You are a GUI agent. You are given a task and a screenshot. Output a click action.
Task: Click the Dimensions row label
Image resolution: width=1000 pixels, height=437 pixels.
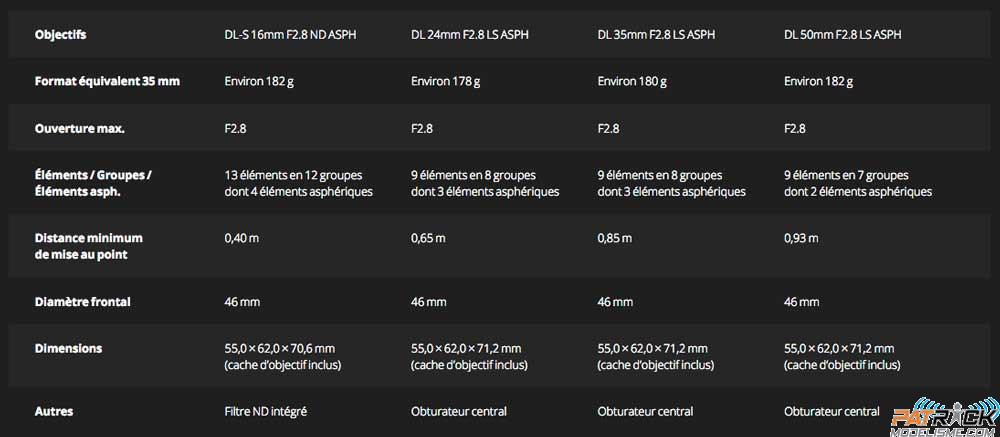click(x=68, y=348)
